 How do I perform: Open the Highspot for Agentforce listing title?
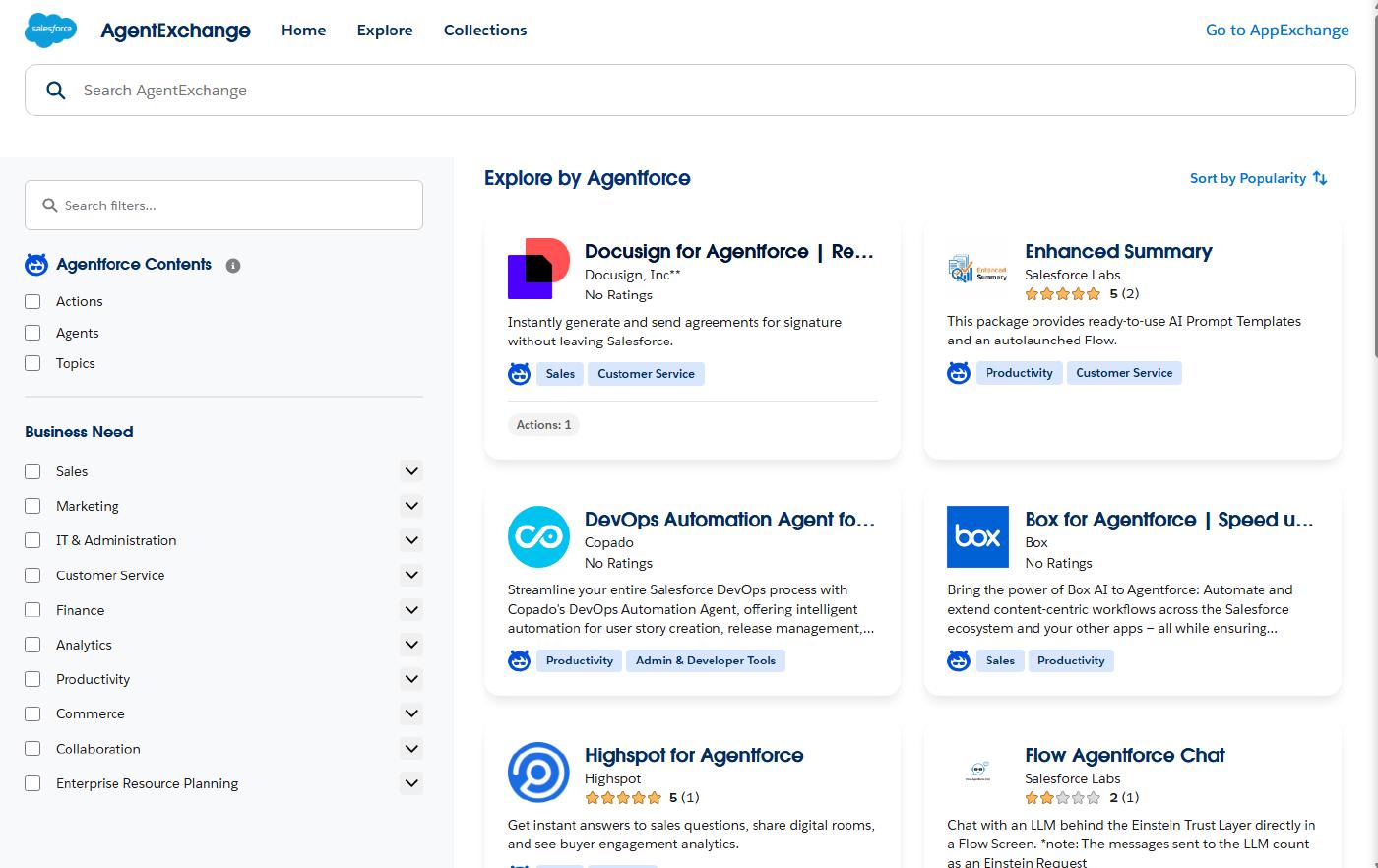(x=694, y=755)
